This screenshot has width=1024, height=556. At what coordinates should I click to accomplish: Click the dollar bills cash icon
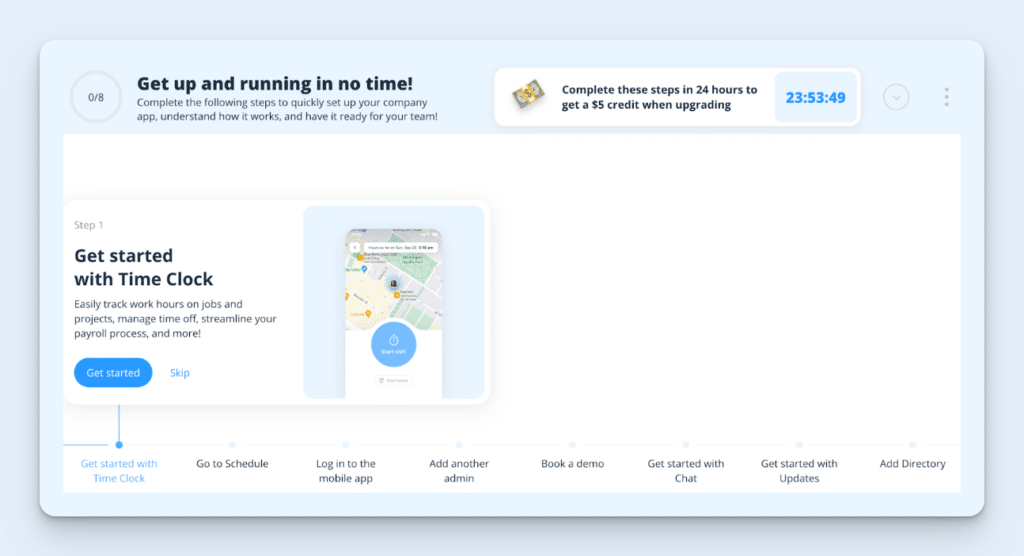tap(528, 96)
